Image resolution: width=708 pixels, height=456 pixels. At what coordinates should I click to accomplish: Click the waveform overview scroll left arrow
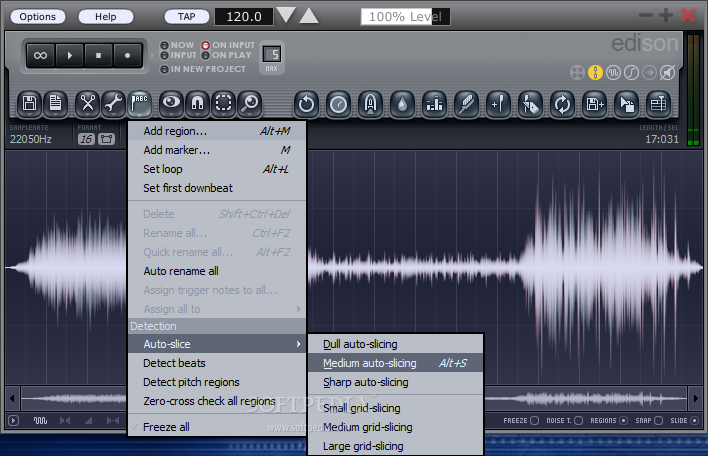pos(12,398)
